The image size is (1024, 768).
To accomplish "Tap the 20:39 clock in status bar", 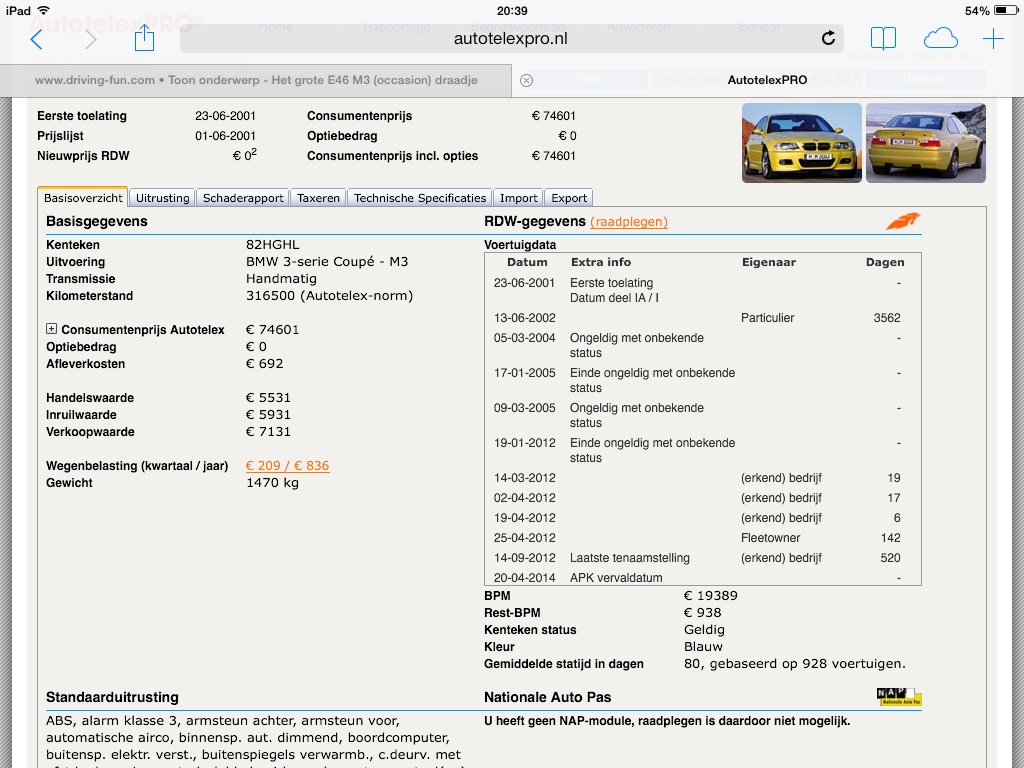I will (x=512, y=10).
